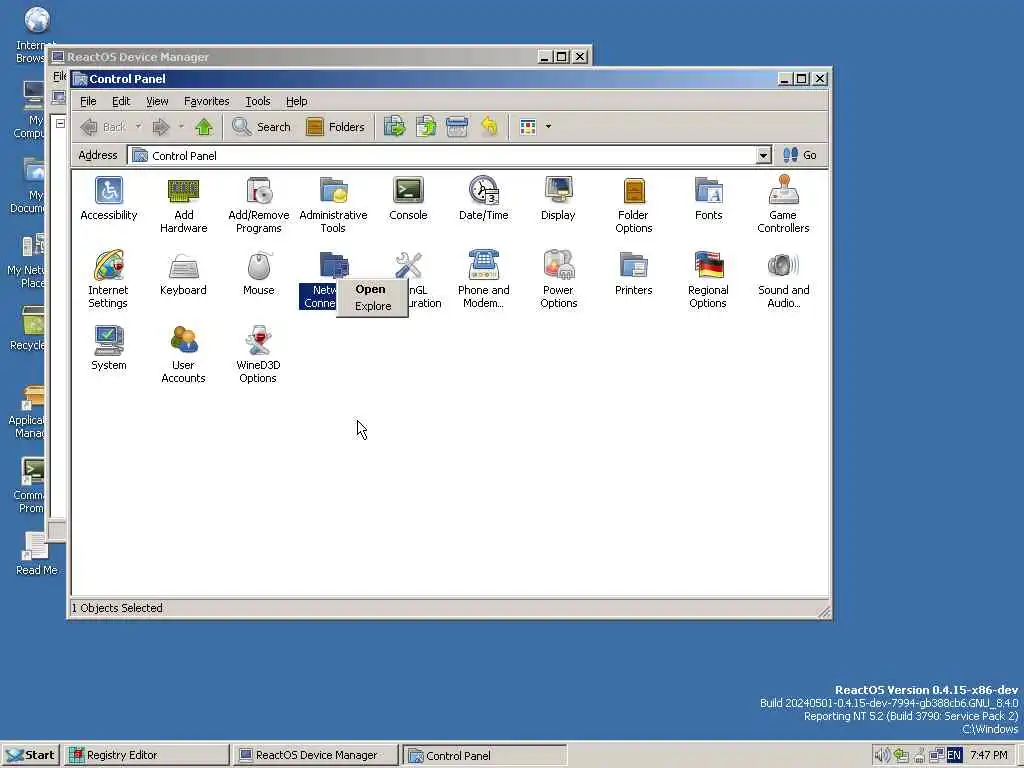The height and width of the screenshot is (768, 1024).
Task: Select the Date/Time icon
Action: coord(483,199)
